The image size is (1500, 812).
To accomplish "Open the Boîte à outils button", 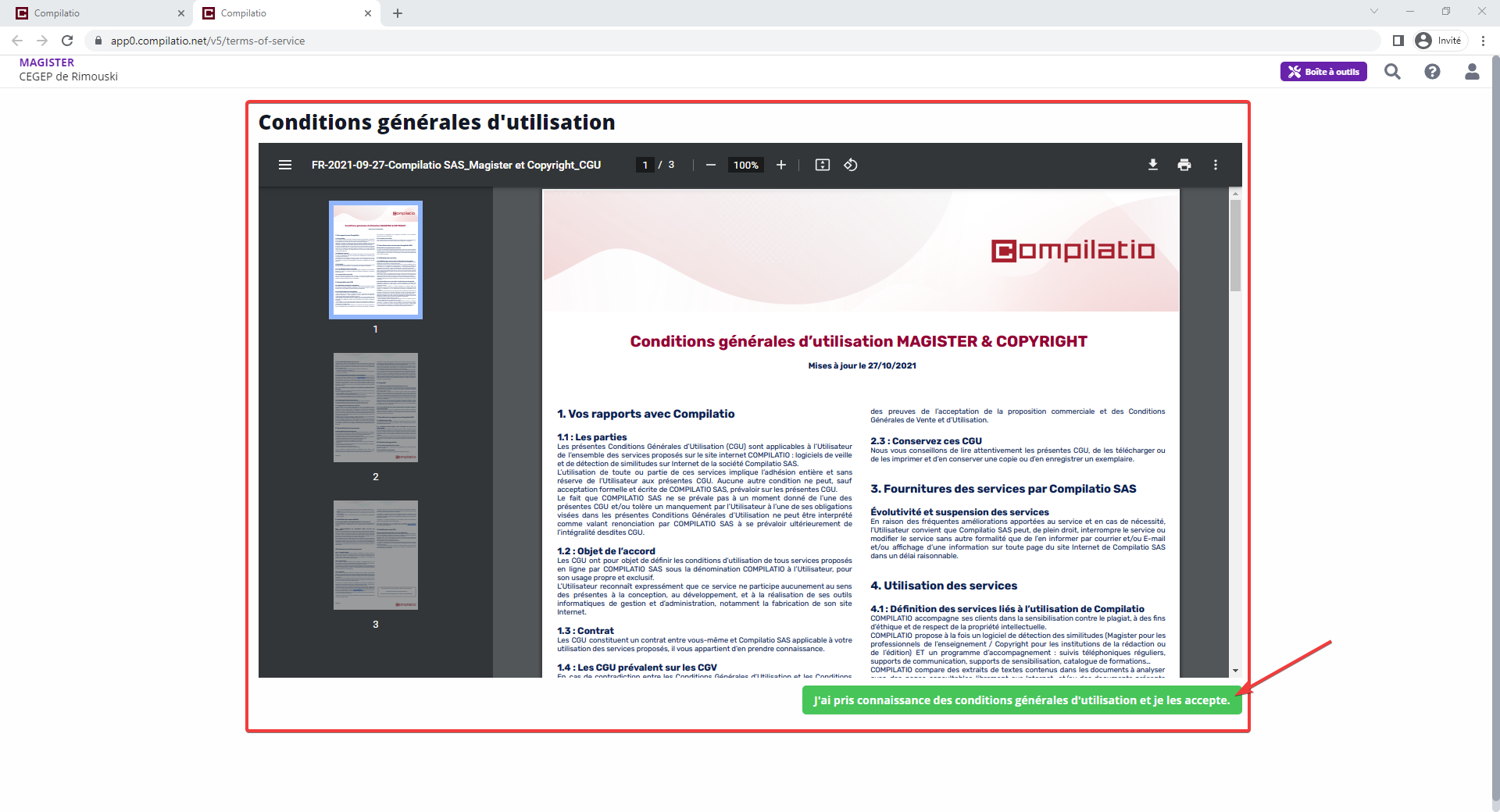I will 1323,72.
